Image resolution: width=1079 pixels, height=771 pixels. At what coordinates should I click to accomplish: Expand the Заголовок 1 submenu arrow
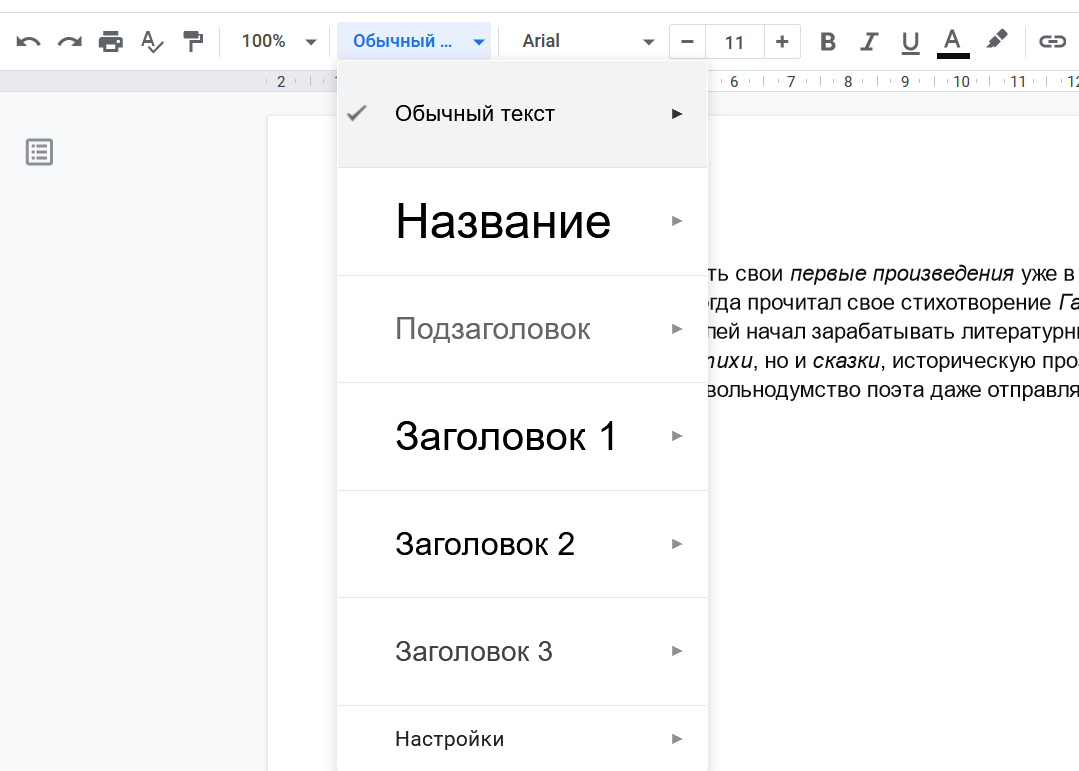pos(677,436)
